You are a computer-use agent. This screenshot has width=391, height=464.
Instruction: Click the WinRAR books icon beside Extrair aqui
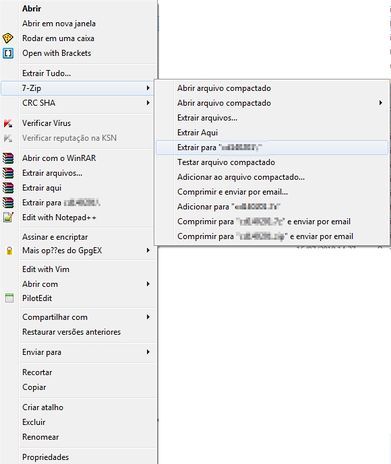[x=8, y=188]
